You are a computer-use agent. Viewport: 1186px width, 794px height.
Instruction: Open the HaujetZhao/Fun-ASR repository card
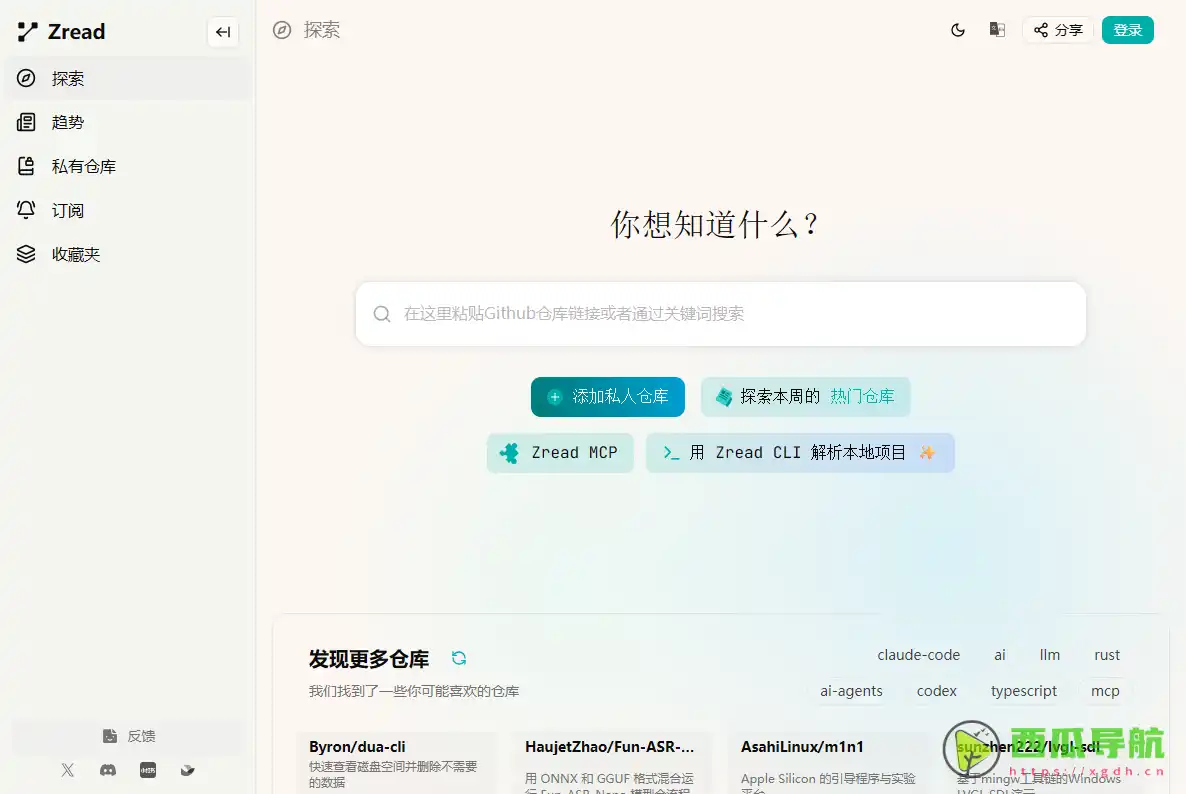click(x=613, y=763)
